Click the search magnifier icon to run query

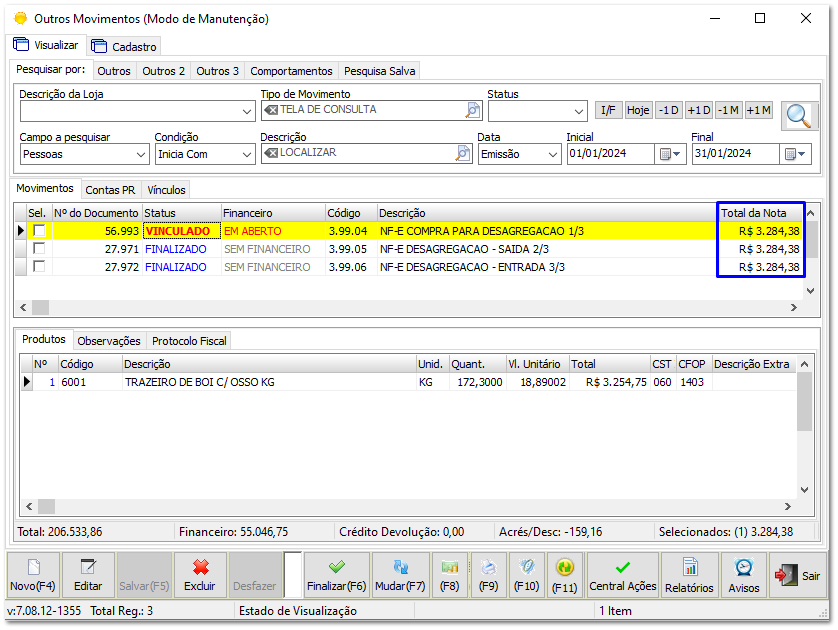click(x=798, y=116)
